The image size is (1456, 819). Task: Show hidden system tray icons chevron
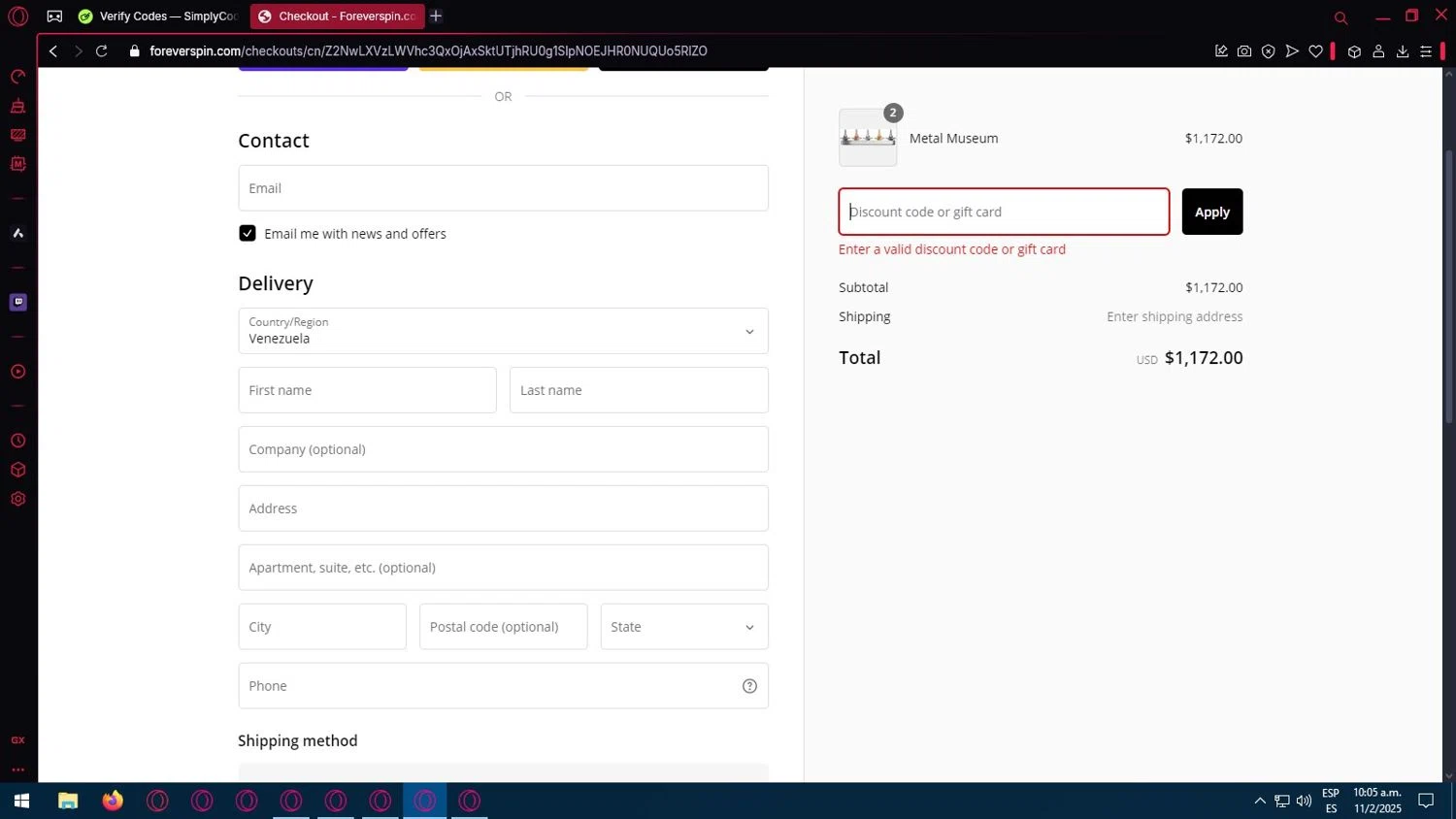coord(1260,801)
